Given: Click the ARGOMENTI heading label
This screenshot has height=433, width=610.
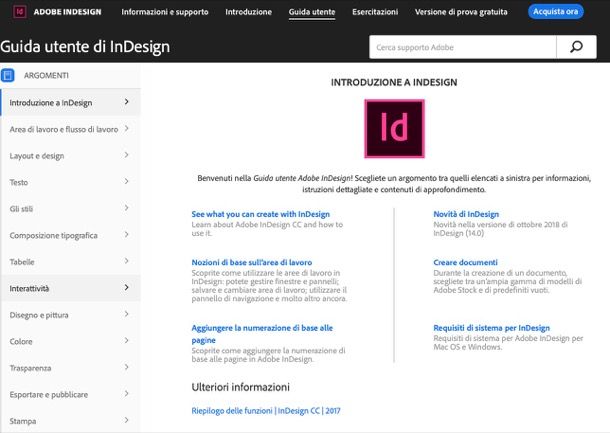Looking at the screenshot, I should [x=46, y=75].
